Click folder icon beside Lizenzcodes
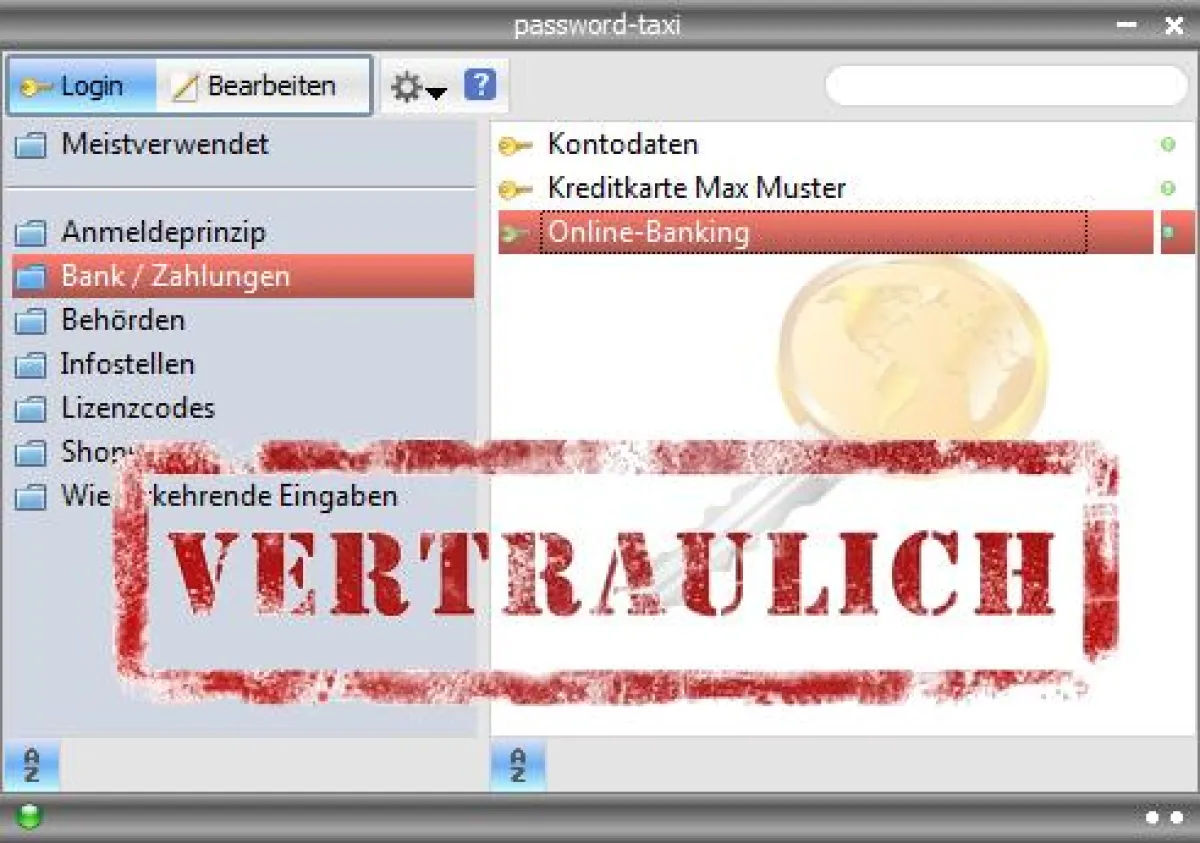 point(31,409)
